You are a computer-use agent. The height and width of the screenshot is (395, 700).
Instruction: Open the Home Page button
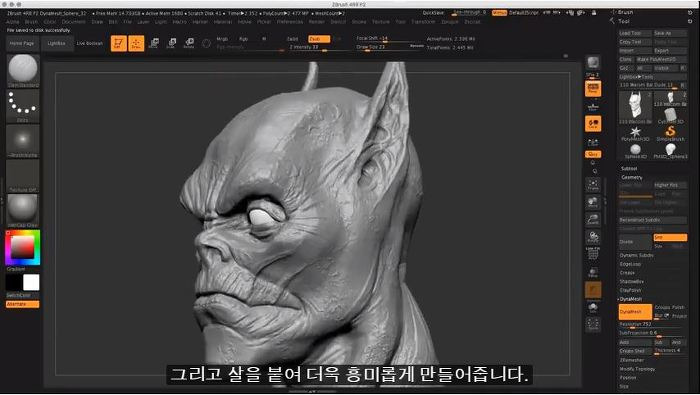tap(22, 43)
